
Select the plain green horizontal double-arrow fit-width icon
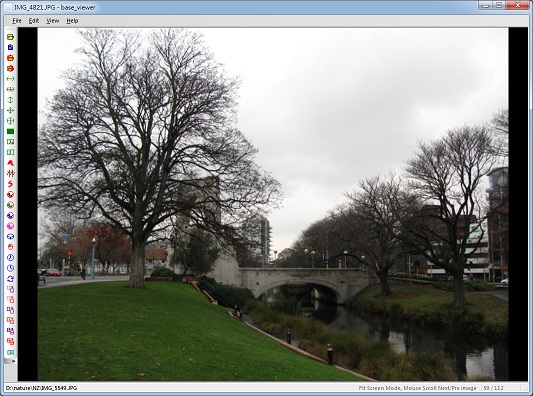(11, 79)
